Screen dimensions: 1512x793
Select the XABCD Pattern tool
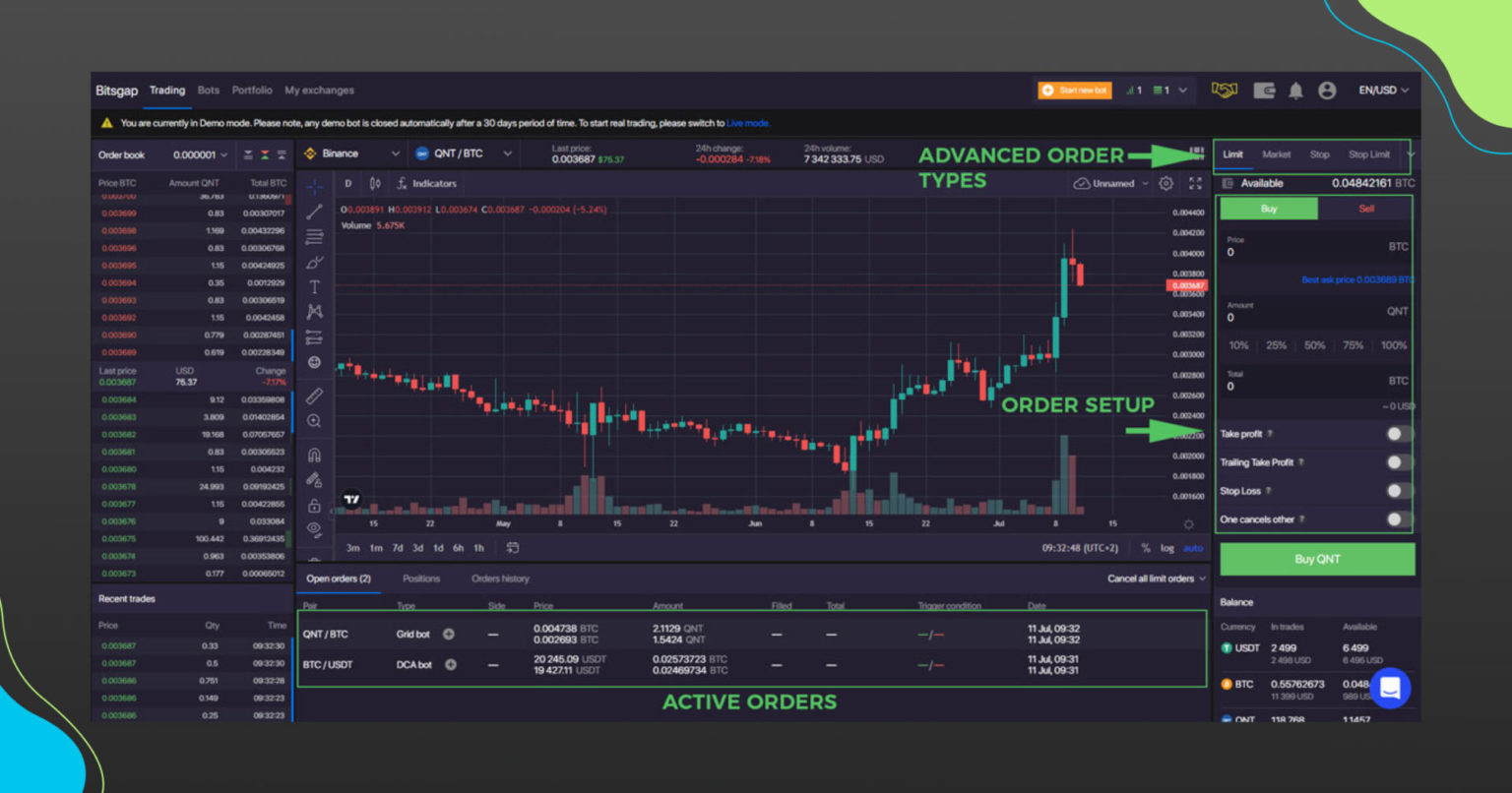click(315, 312)
